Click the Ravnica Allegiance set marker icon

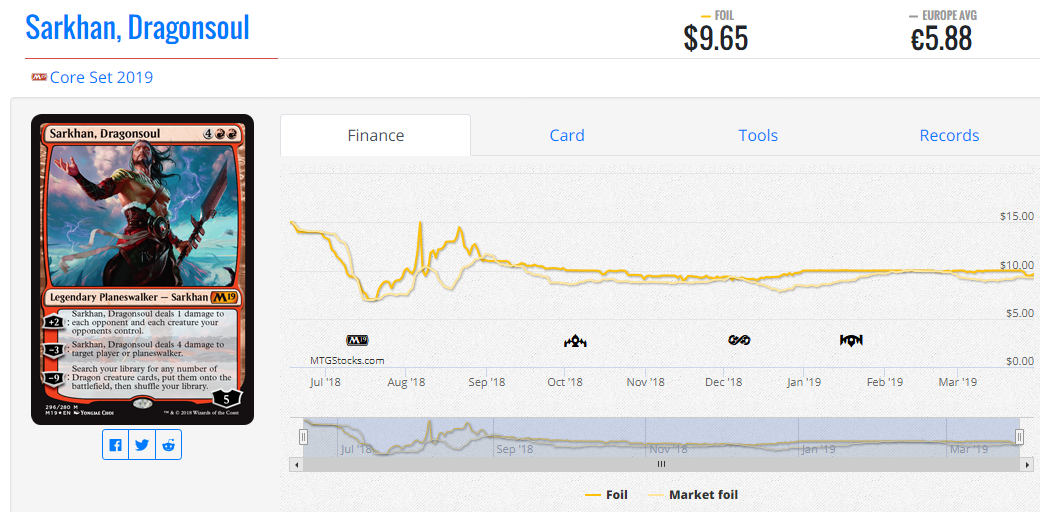point(851,341)
